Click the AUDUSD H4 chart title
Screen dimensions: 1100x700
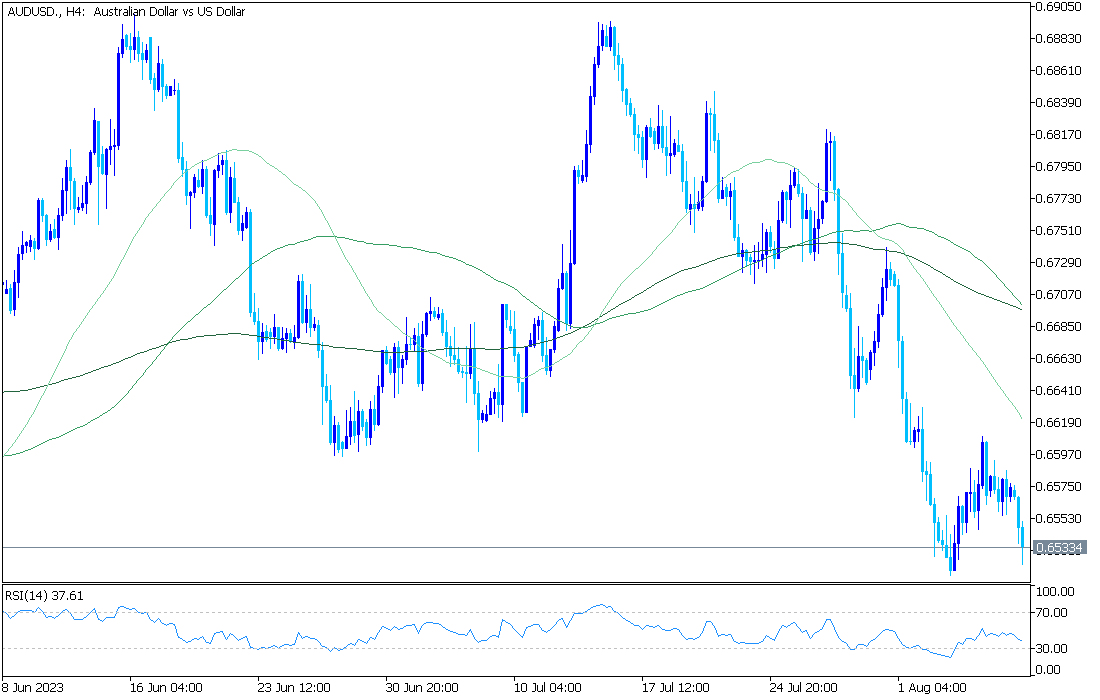point(126,12)
